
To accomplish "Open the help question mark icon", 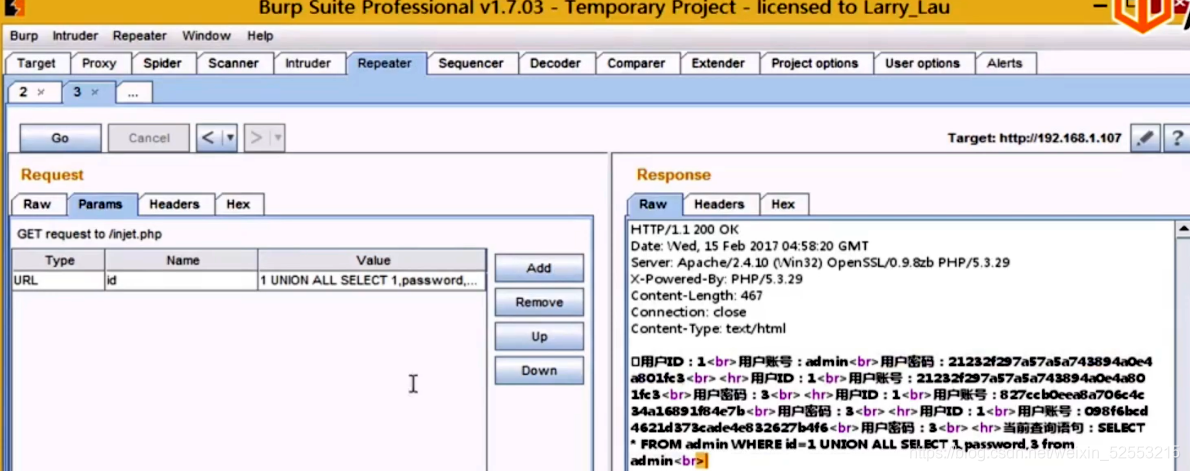I will [1176, 138].
